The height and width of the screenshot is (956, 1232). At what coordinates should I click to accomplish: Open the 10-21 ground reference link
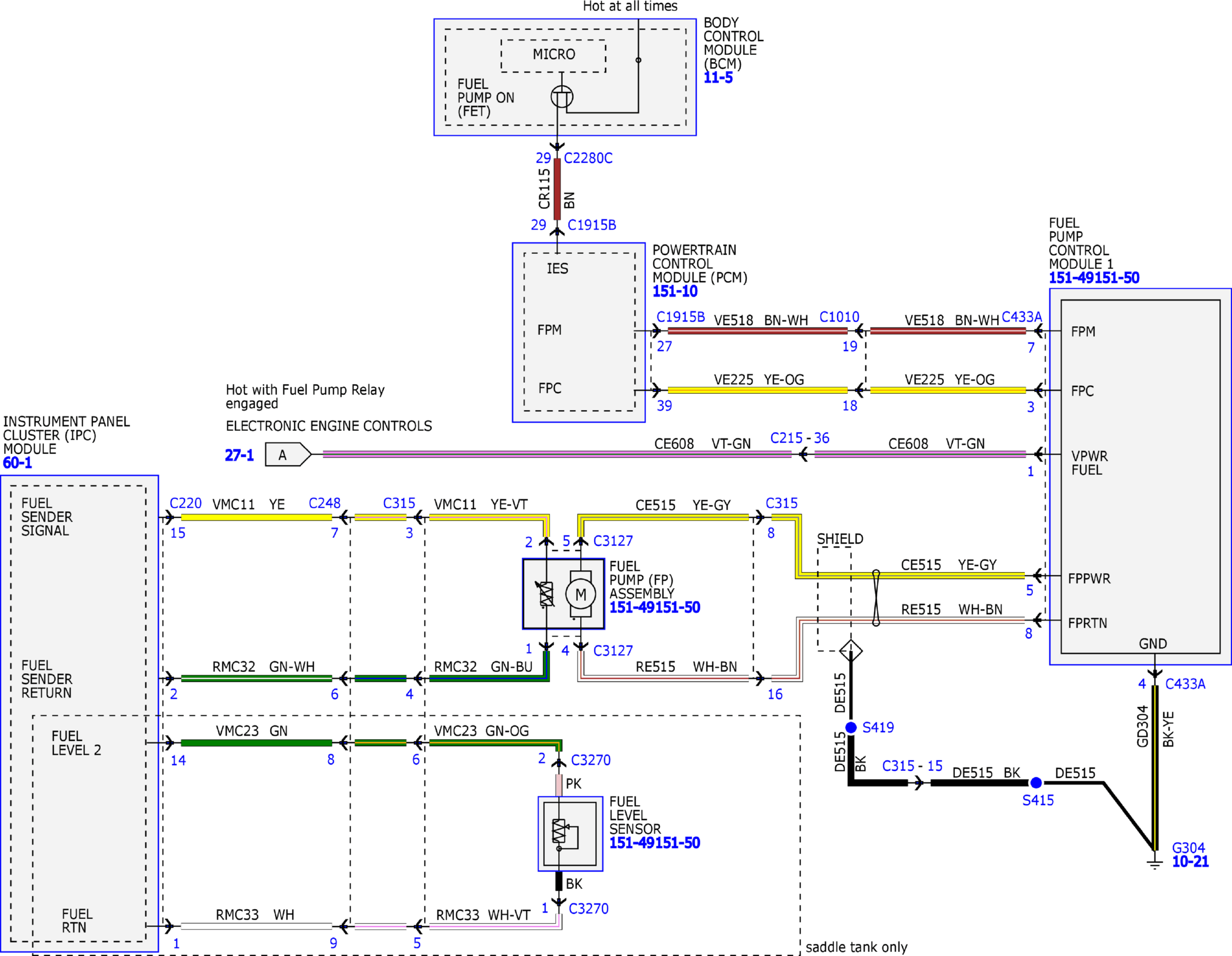click(x=1190, y=862)
